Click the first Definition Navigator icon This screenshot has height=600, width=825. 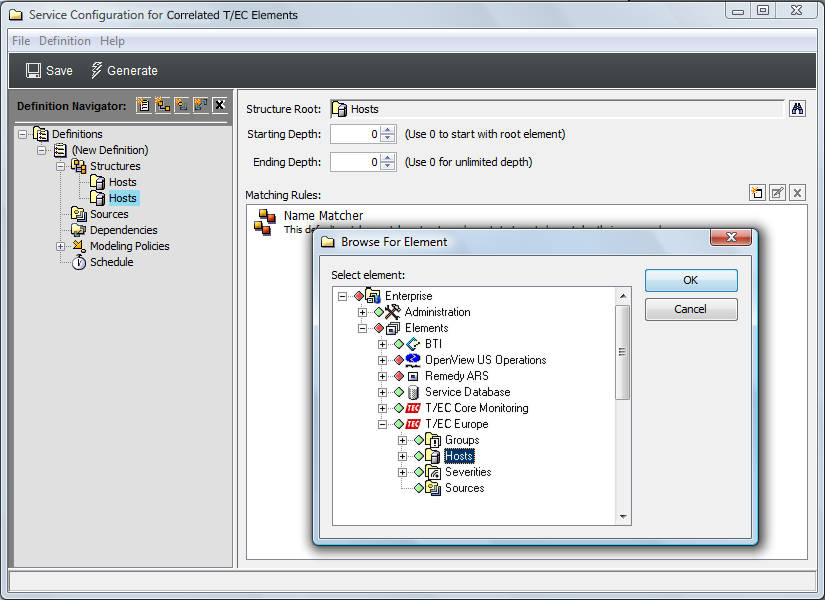pyautogui.click(x=143, y=105)
